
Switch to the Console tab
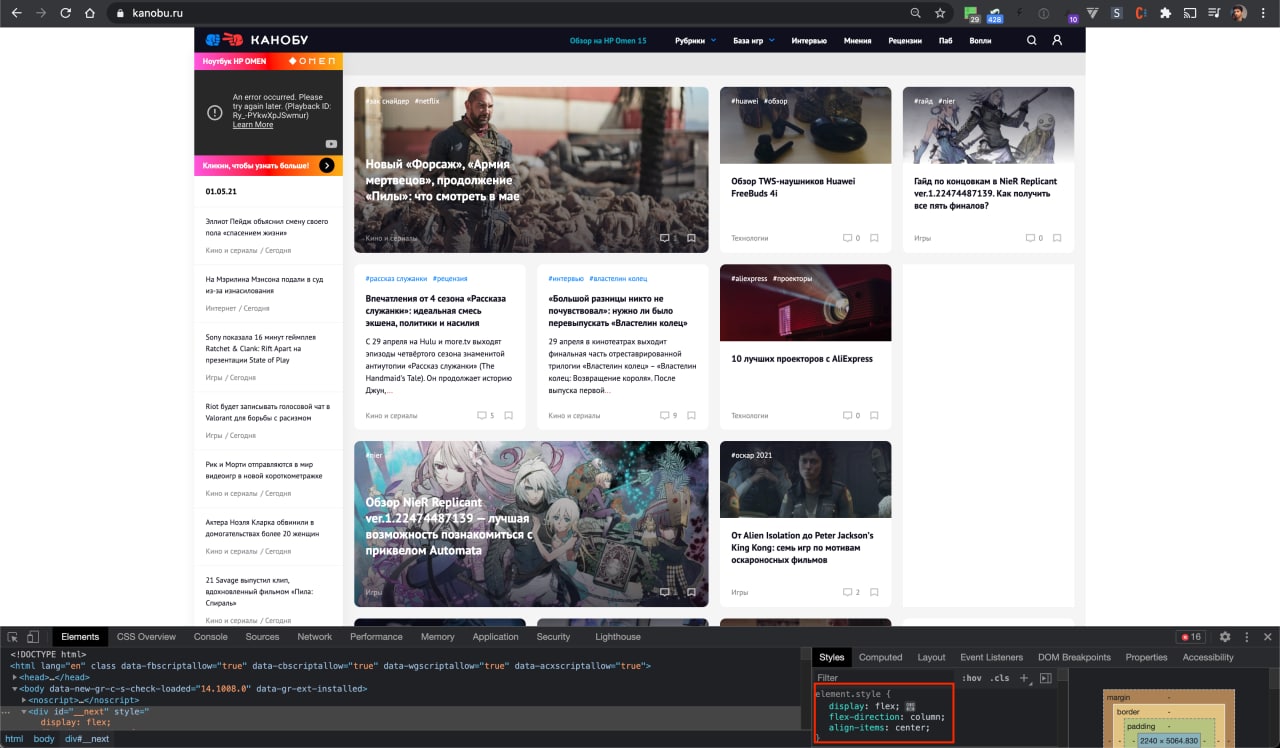coord(211,636)
